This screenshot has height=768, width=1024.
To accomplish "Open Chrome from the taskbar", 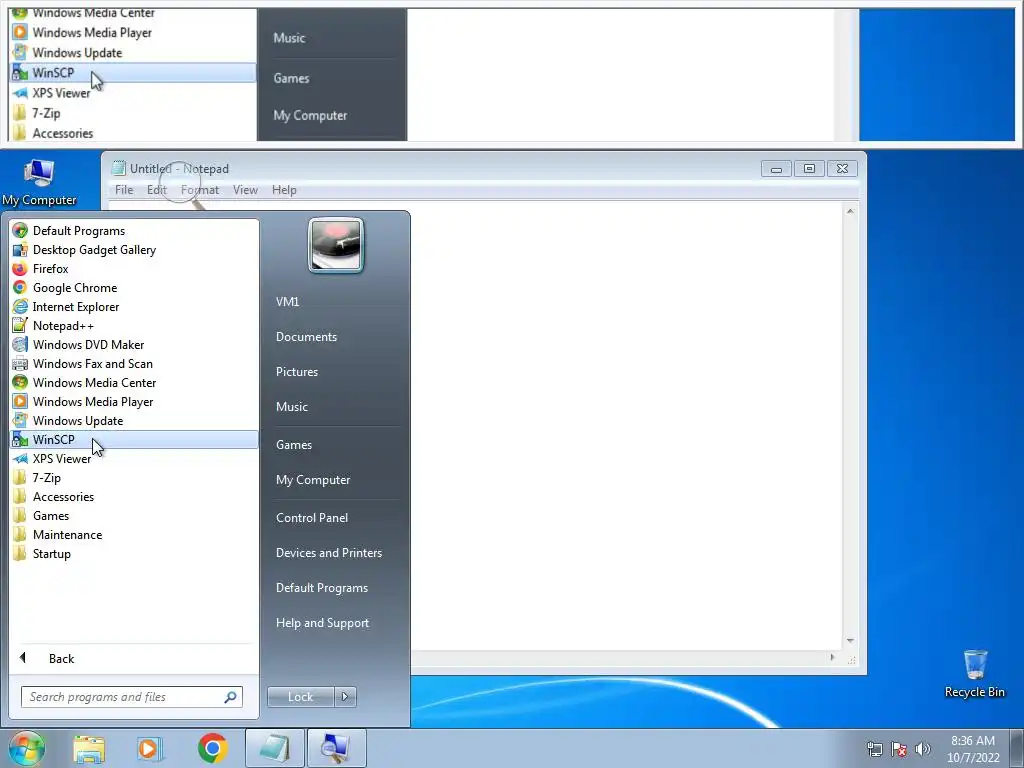I will pos(212,748).
